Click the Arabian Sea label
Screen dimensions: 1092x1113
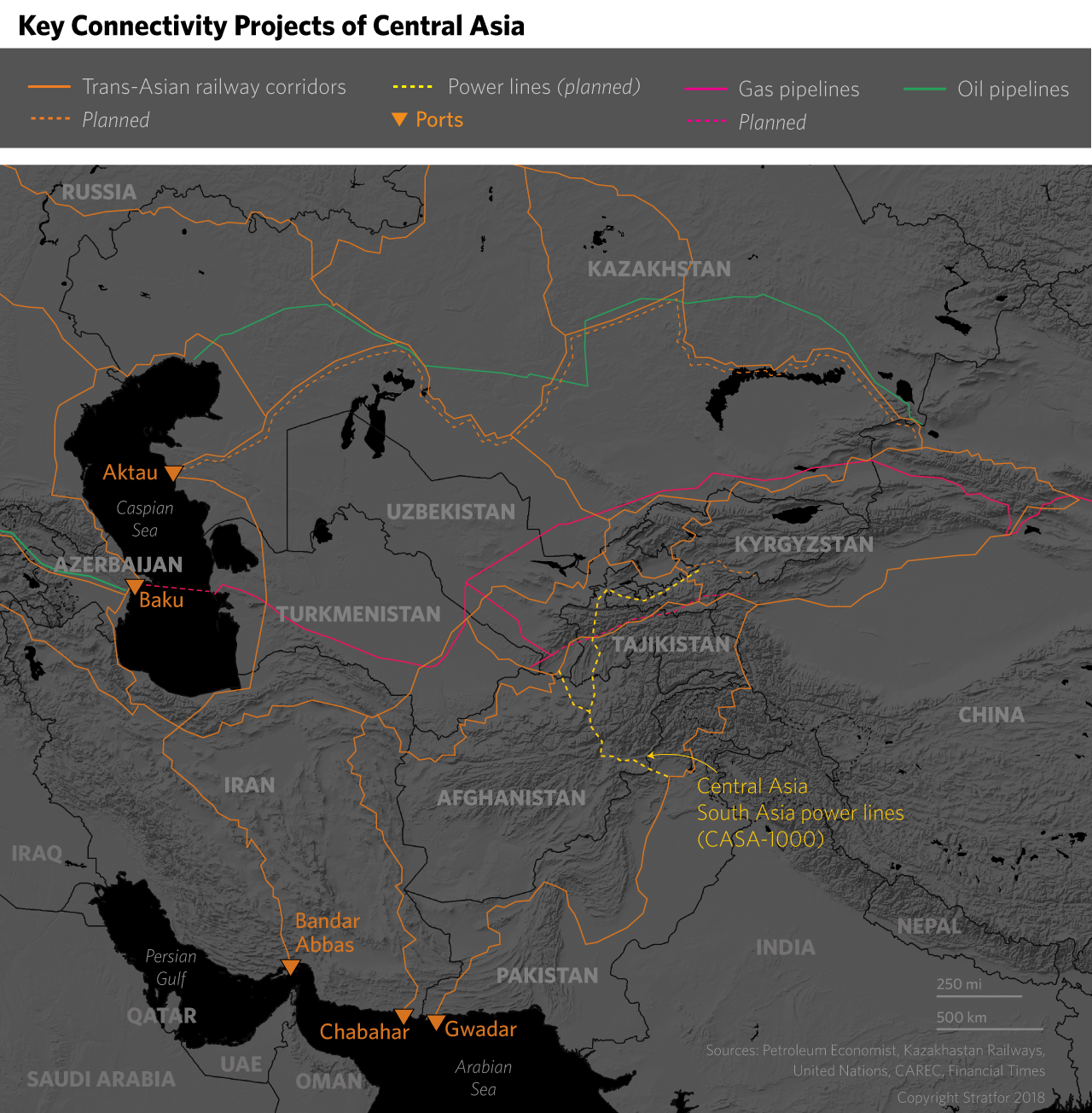tap(484, 1078)
